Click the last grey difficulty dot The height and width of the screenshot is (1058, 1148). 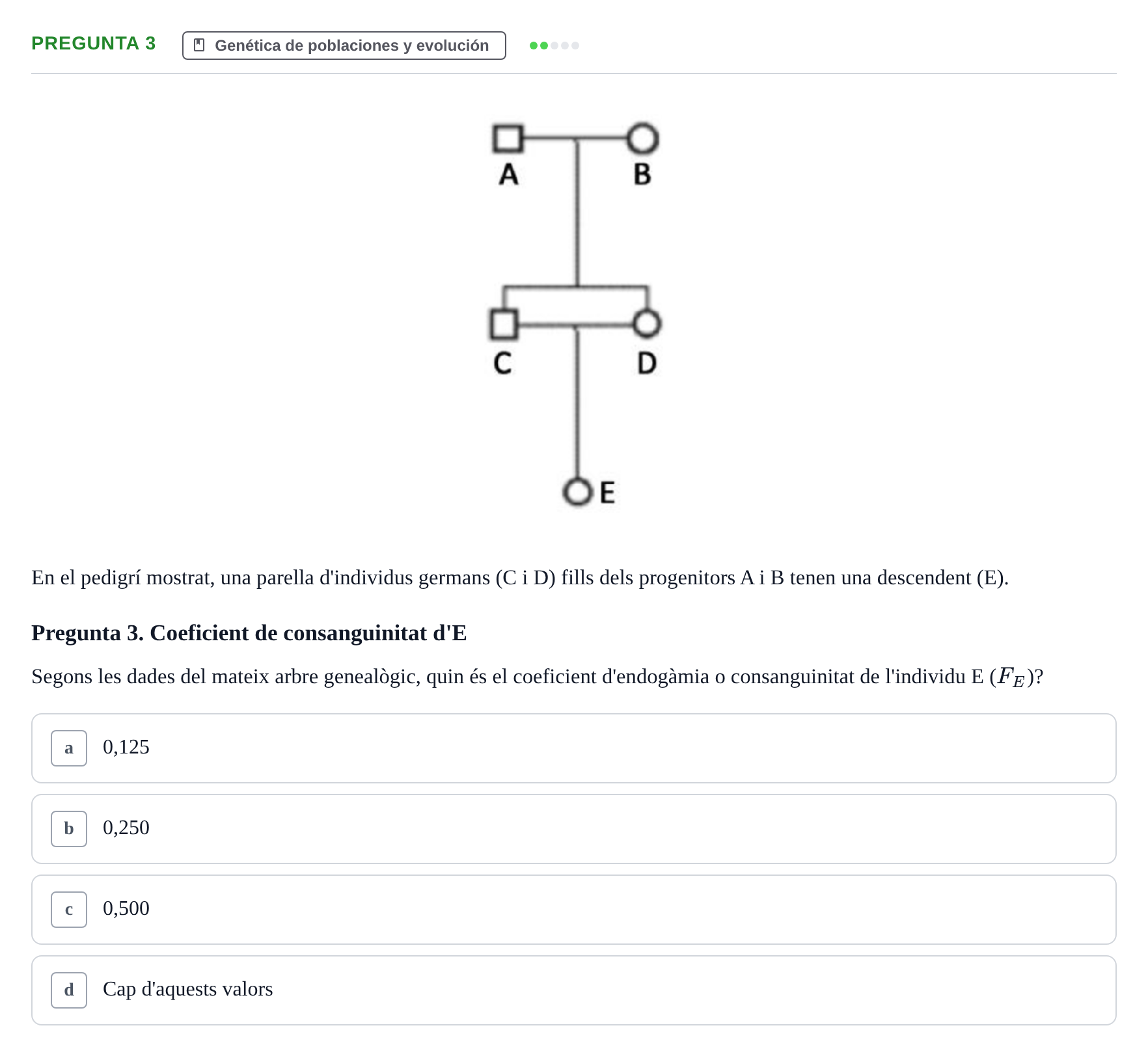pos(575,46)
